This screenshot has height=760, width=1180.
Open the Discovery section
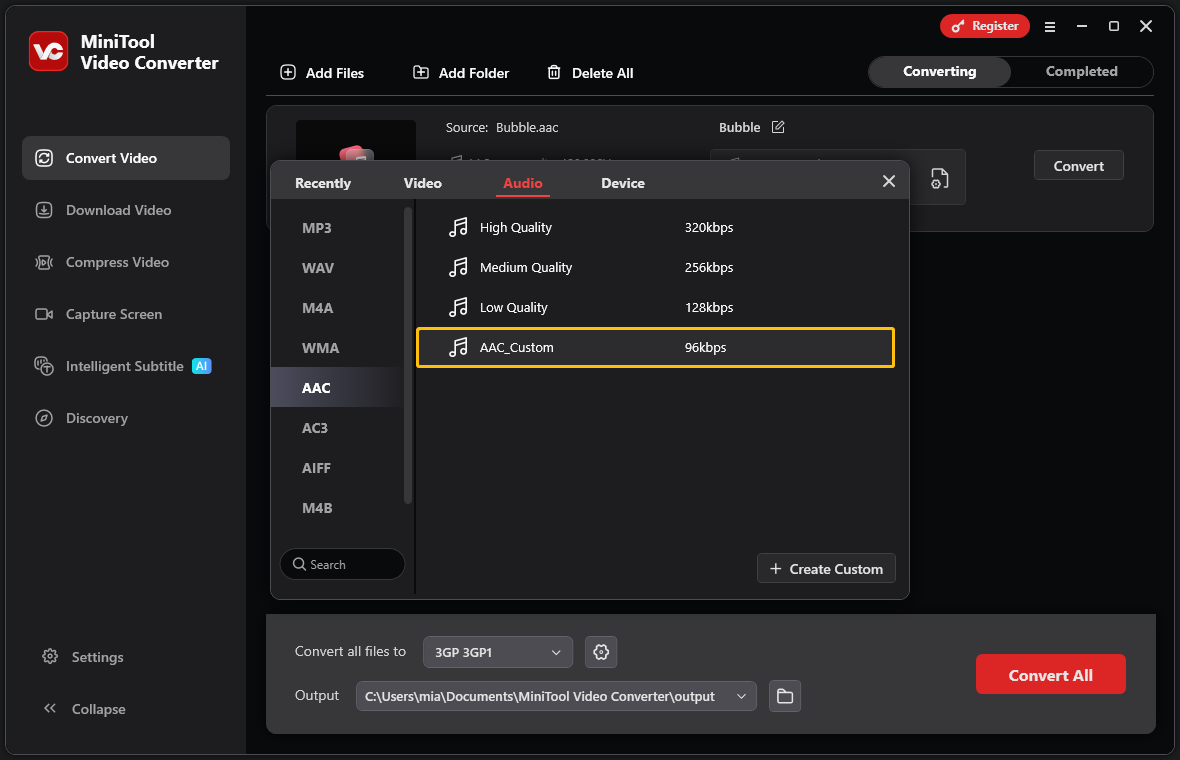tap(126, 418)
